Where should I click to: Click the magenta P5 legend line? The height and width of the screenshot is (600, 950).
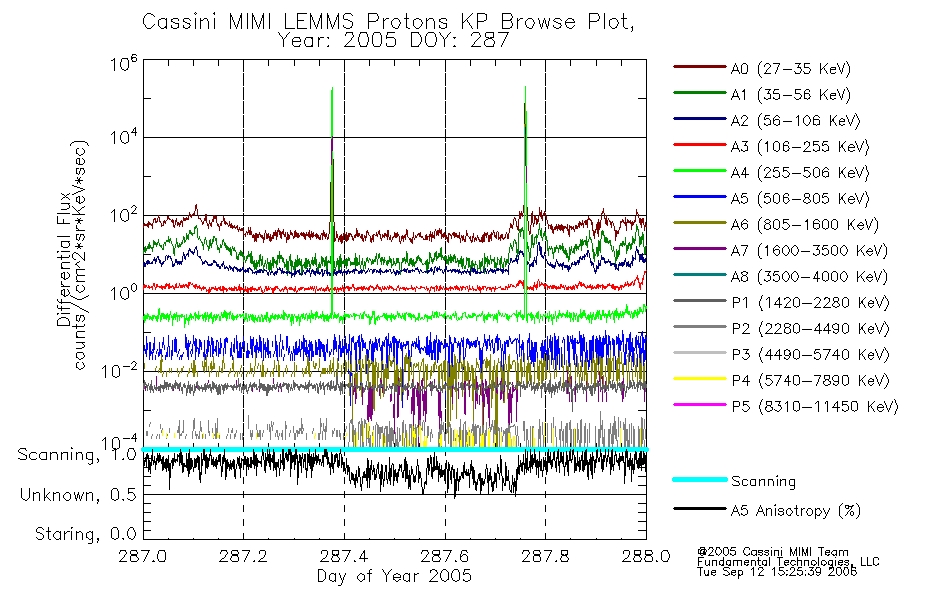[699, 404]
